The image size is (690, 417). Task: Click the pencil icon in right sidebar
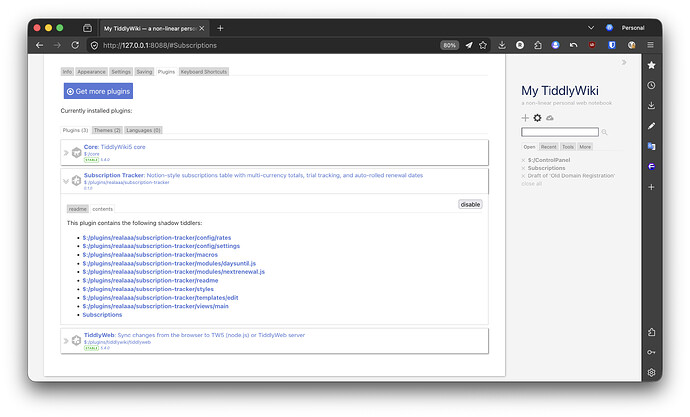[x=652, y=126]
